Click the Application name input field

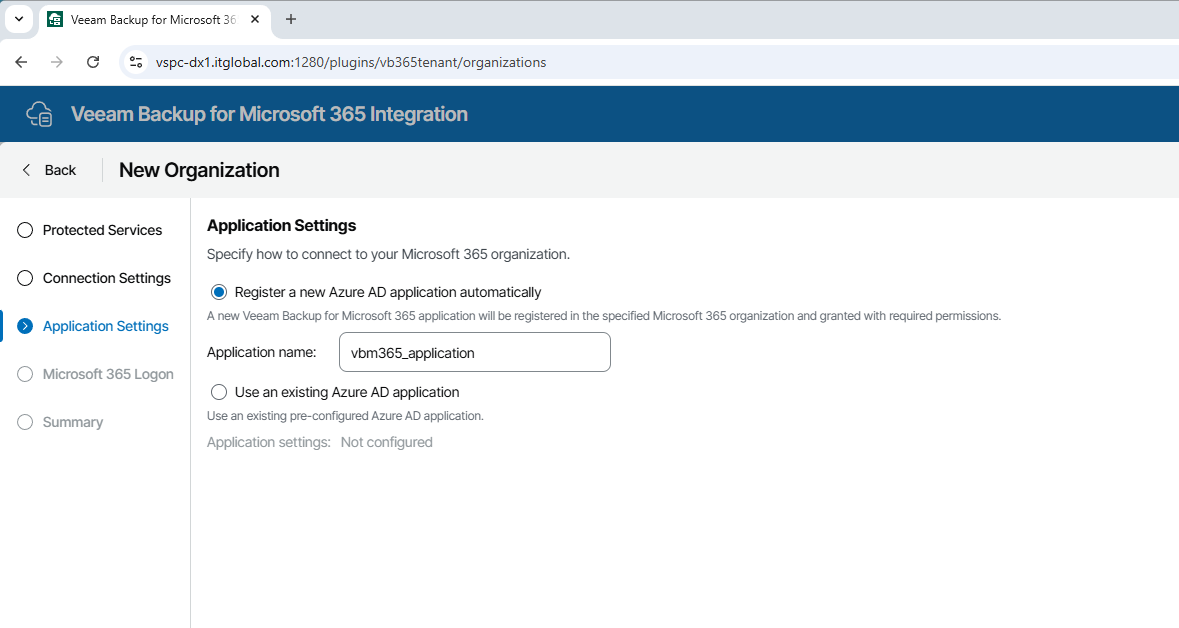[x=474, y=352]
